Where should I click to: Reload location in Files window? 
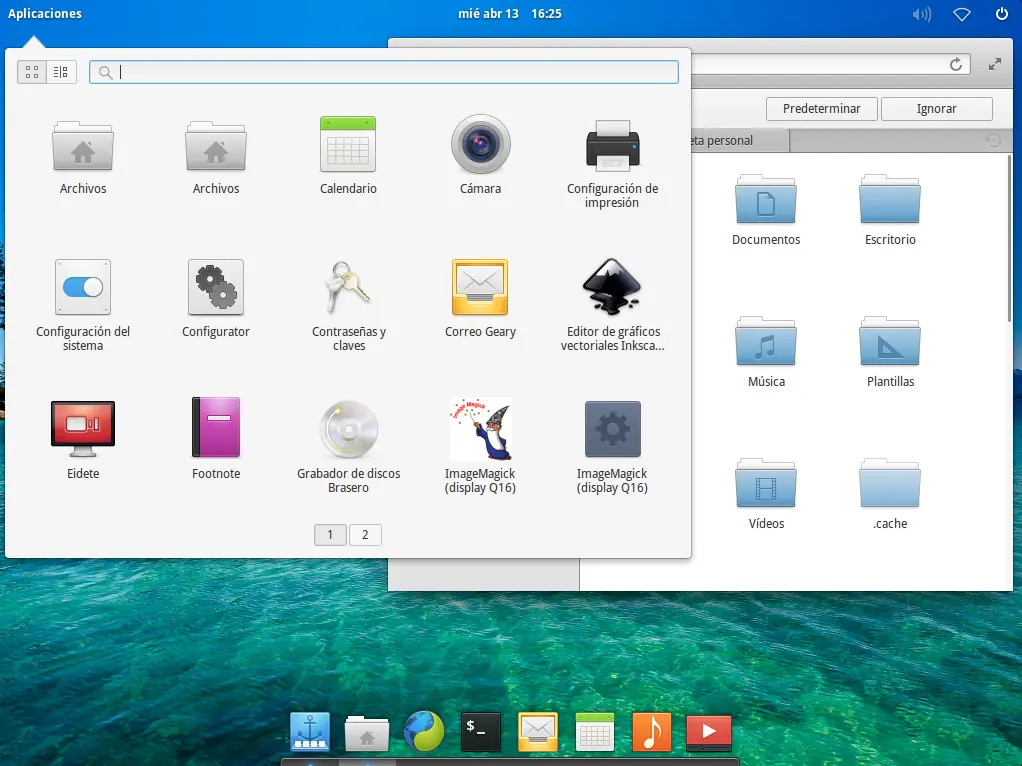click(x=956, y=64)
